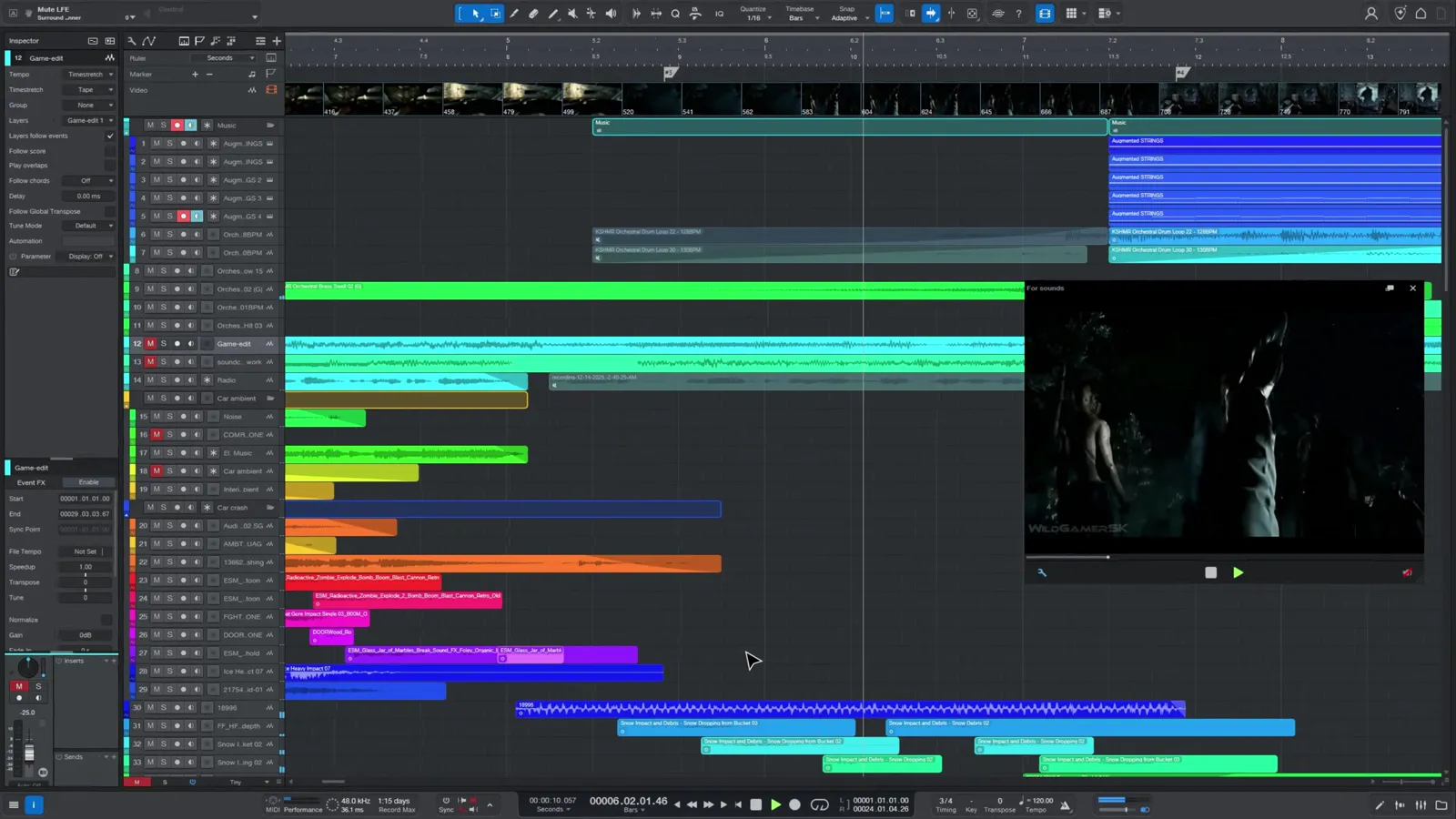The width and height of the screenshot is (1456, 819).
Task: Mute audio in For sounds video window
Action: [x=1407, y=572]
